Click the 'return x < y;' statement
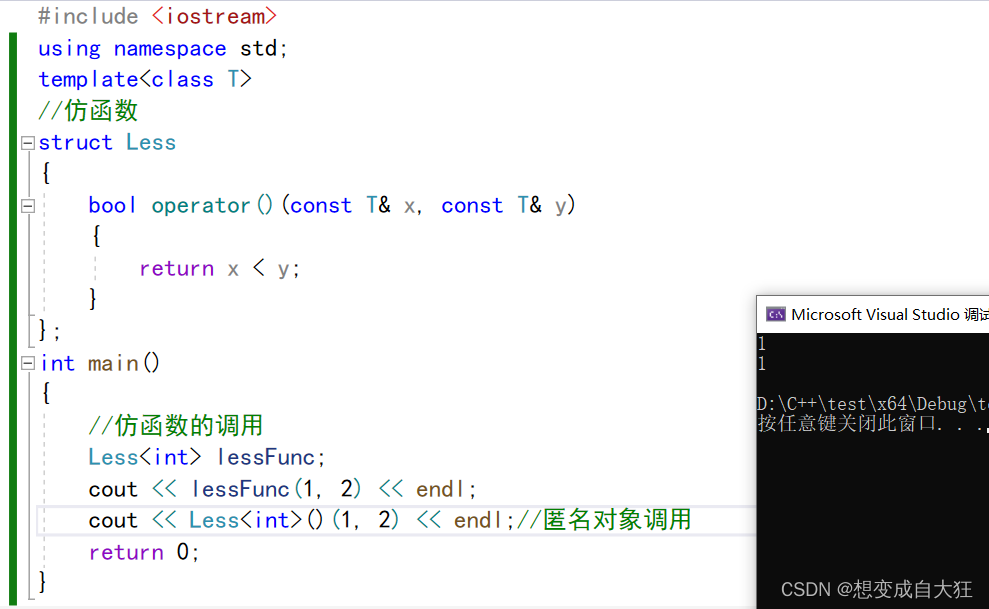The height and width of the screenshot is (609, 989). (219, 269)
